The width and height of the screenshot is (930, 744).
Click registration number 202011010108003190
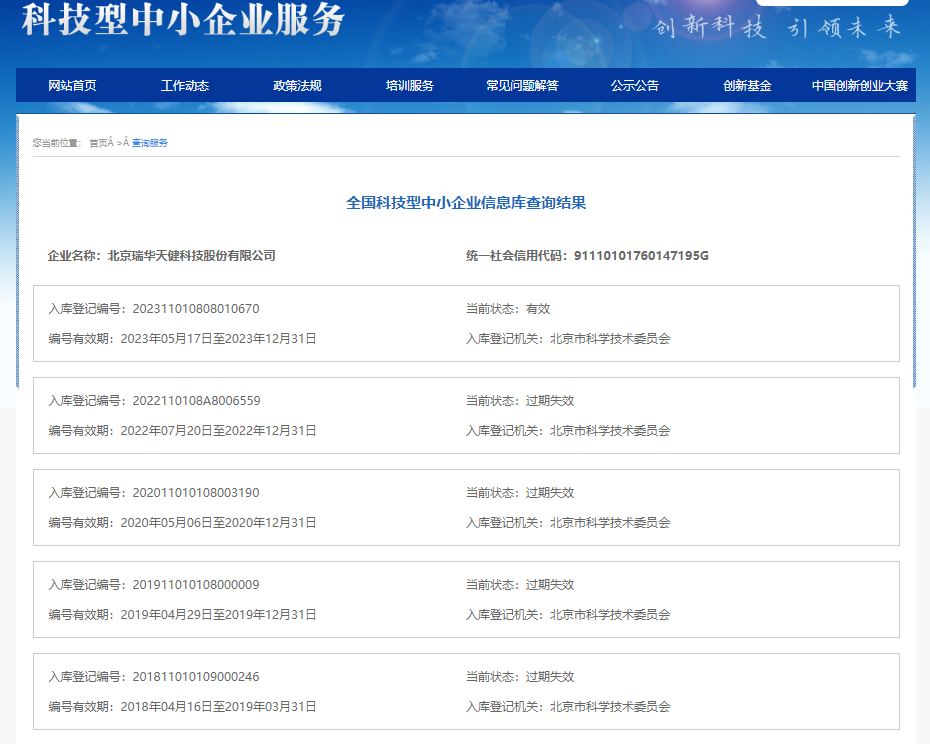[x=196, y=492]
